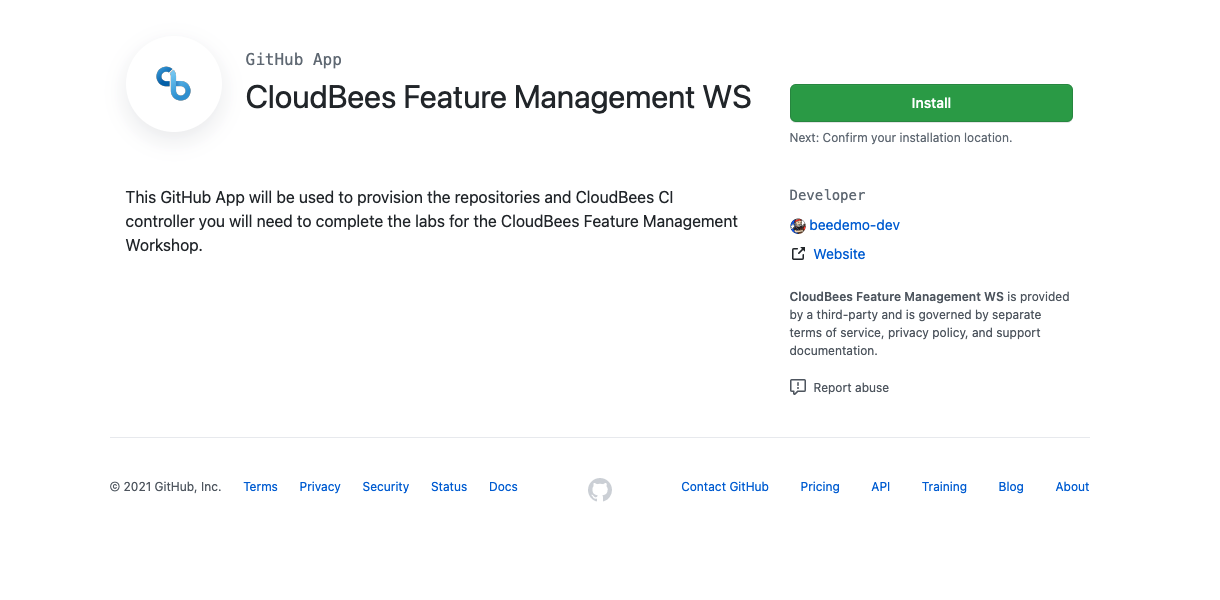Report abuse for this GitHub App
The image size is (1220, 600).
(x=852, y=387)
